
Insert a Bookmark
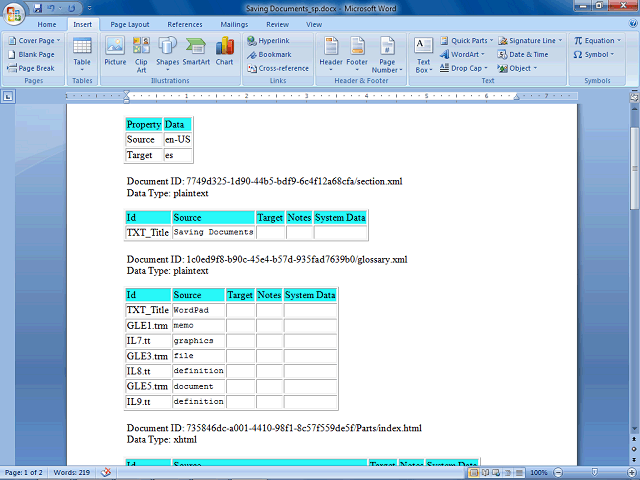coord(269,54)
